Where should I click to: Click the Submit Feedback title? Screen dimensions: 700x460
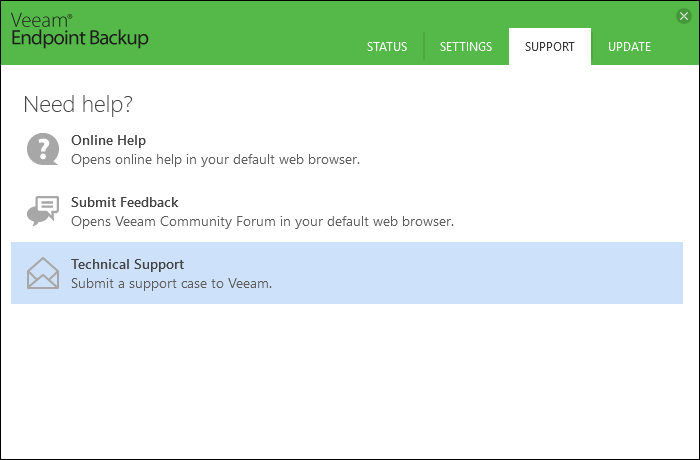[x=125, y=202]
